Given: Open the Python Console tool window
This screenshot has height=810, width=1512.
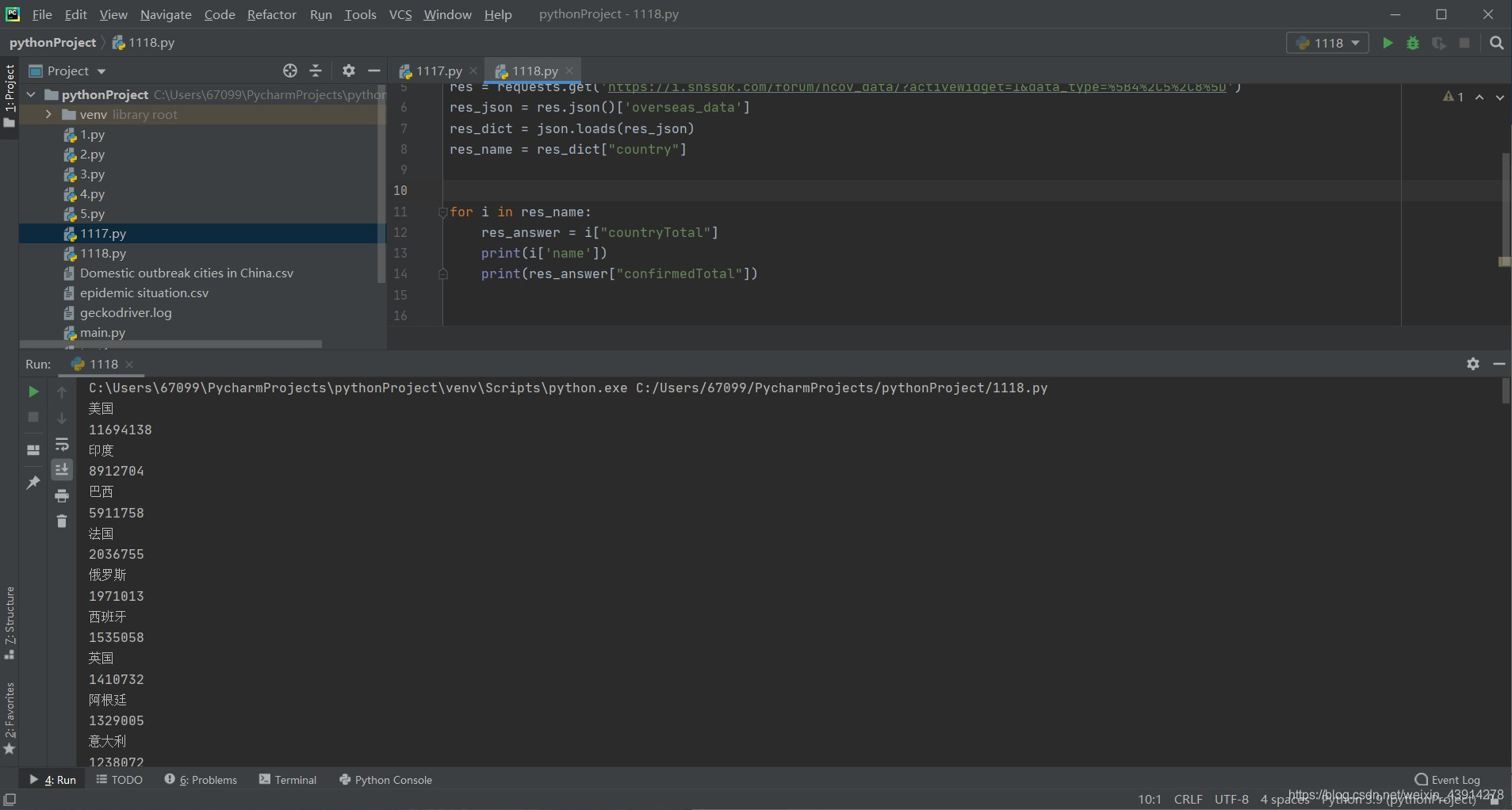Looking at the screenshot, I should [x=386, y=780].
